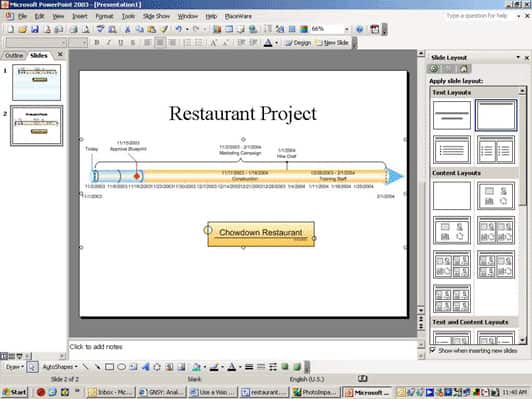This screenshot has width=532, height=399.
Task: Click the Paste clipboard icon
Action: [151, 29]
